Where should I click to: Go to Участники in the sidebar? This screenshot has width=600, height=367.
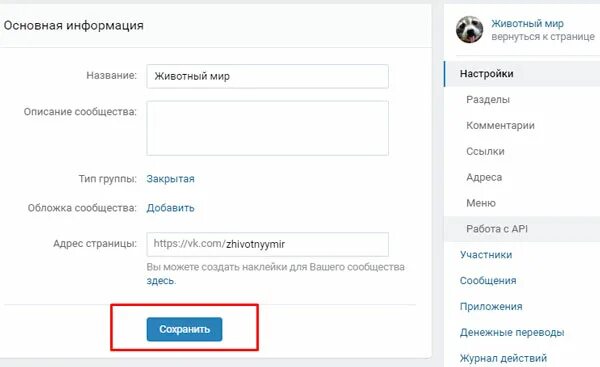click(486, 255)
